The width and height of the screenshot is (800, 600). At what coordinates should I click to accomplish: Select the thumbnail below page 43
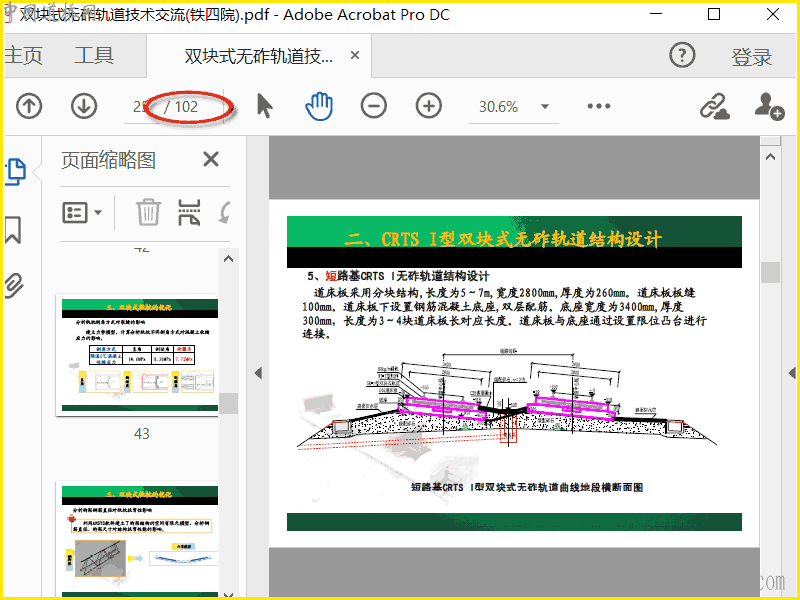137,539
